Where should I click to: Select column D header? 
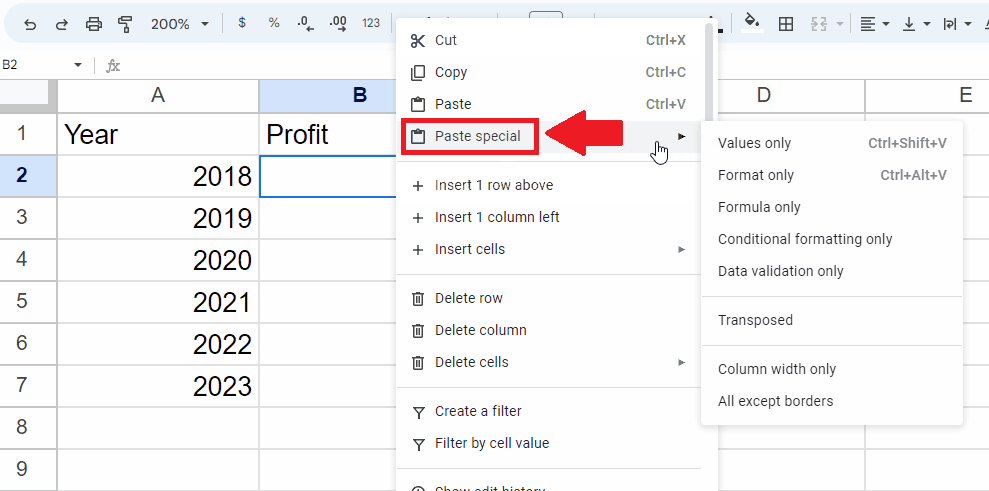(791, 95)
